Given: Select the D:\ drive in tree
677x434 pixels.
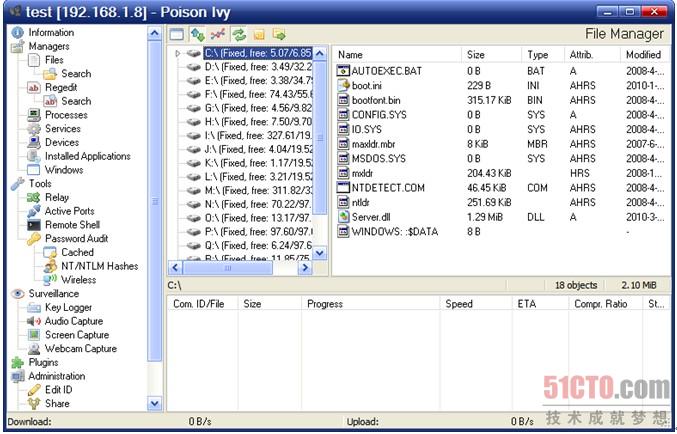Looking at the screenshot, I should 258,67.
